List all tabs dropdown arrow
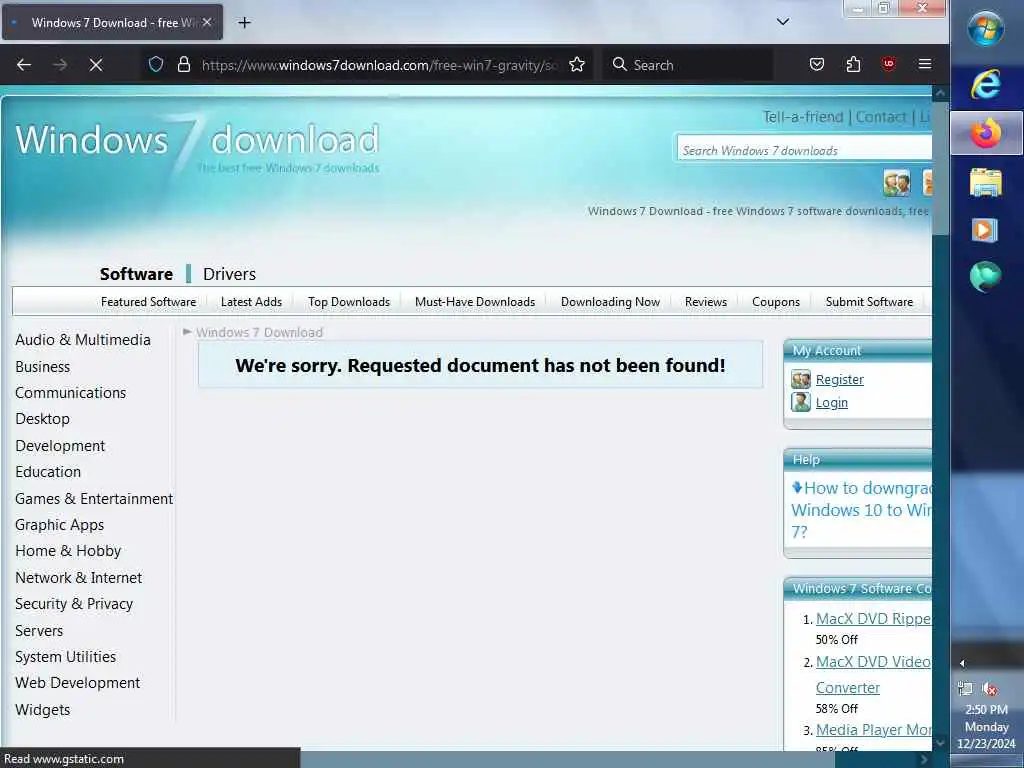1024x768 pixels. coord(783,22)
